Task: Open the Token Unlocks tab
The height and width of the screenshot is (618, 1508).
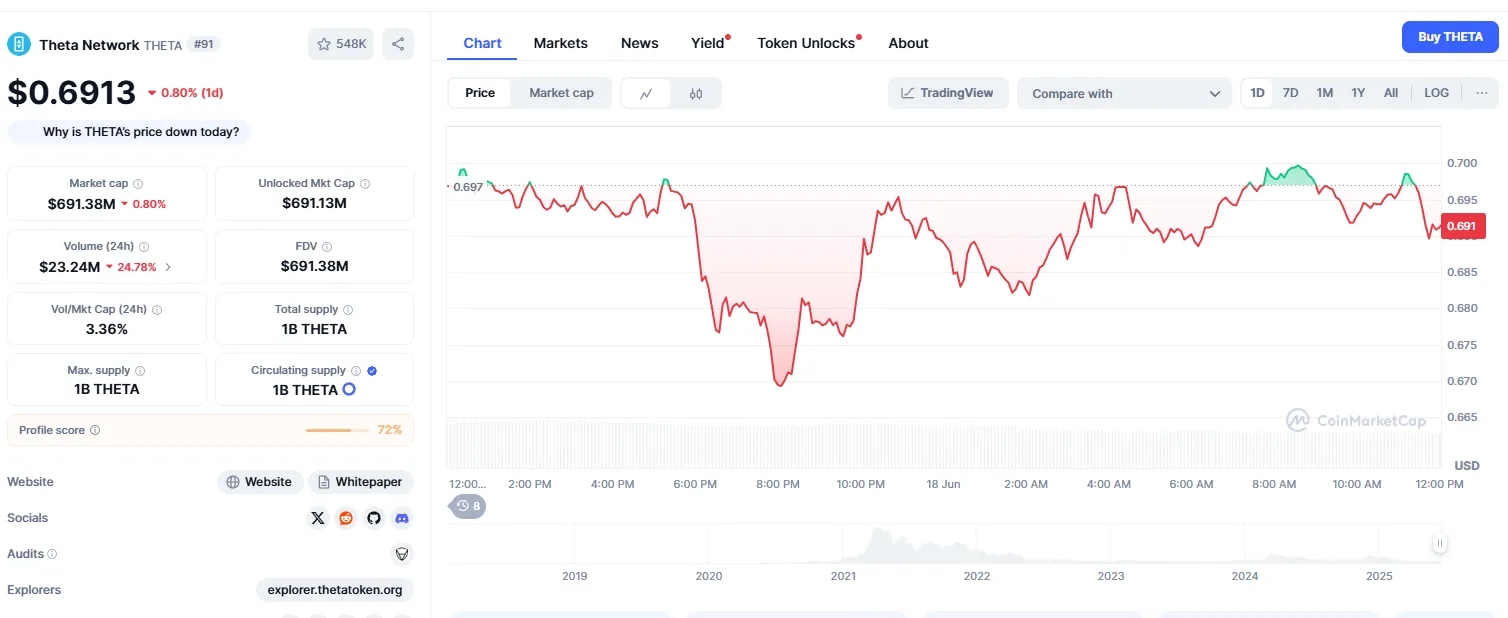Action: 806,43
